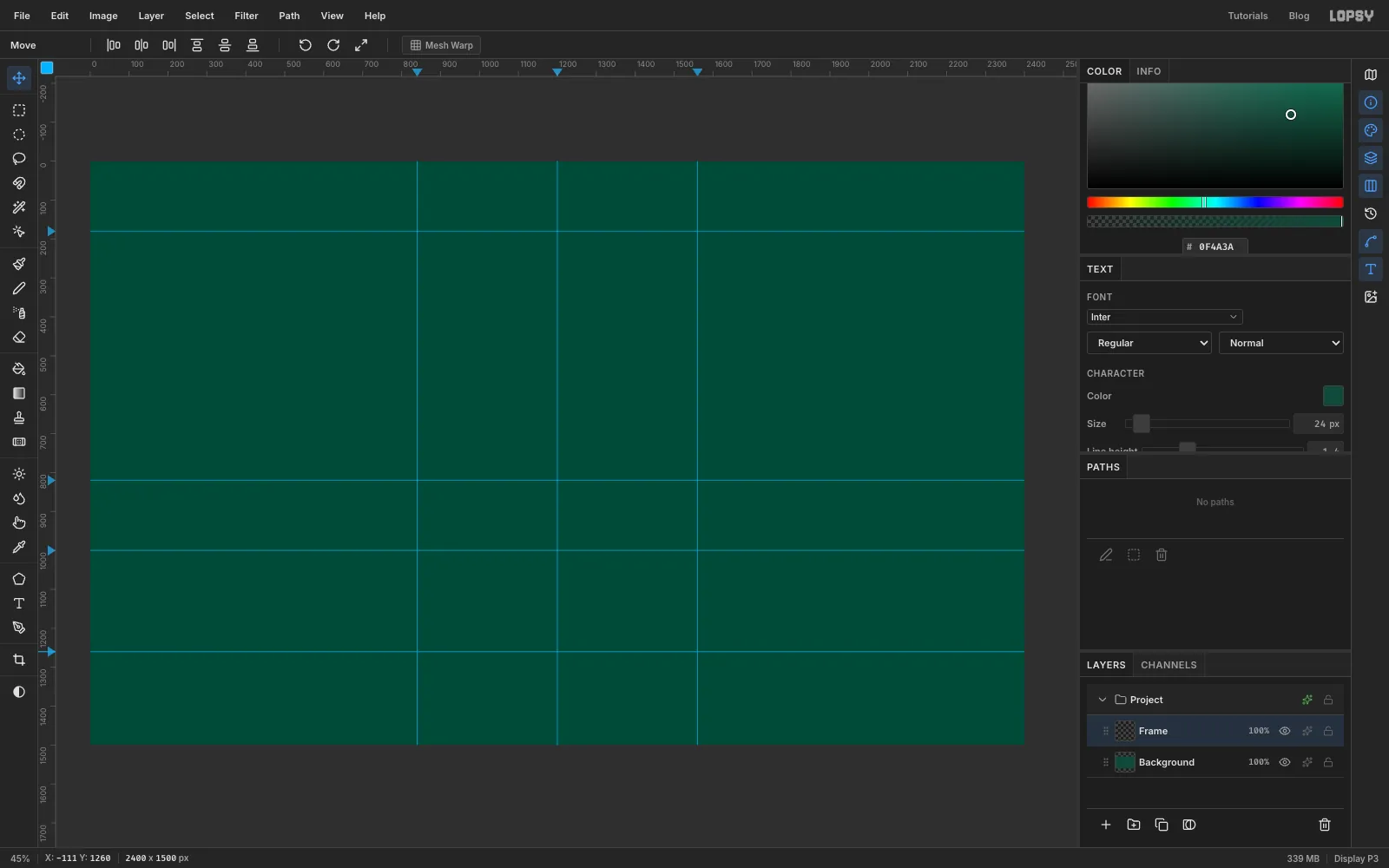Delete layer with trash icon in Layers
This screenshot has height=868, width=1389.
[x=1325, y=825]
